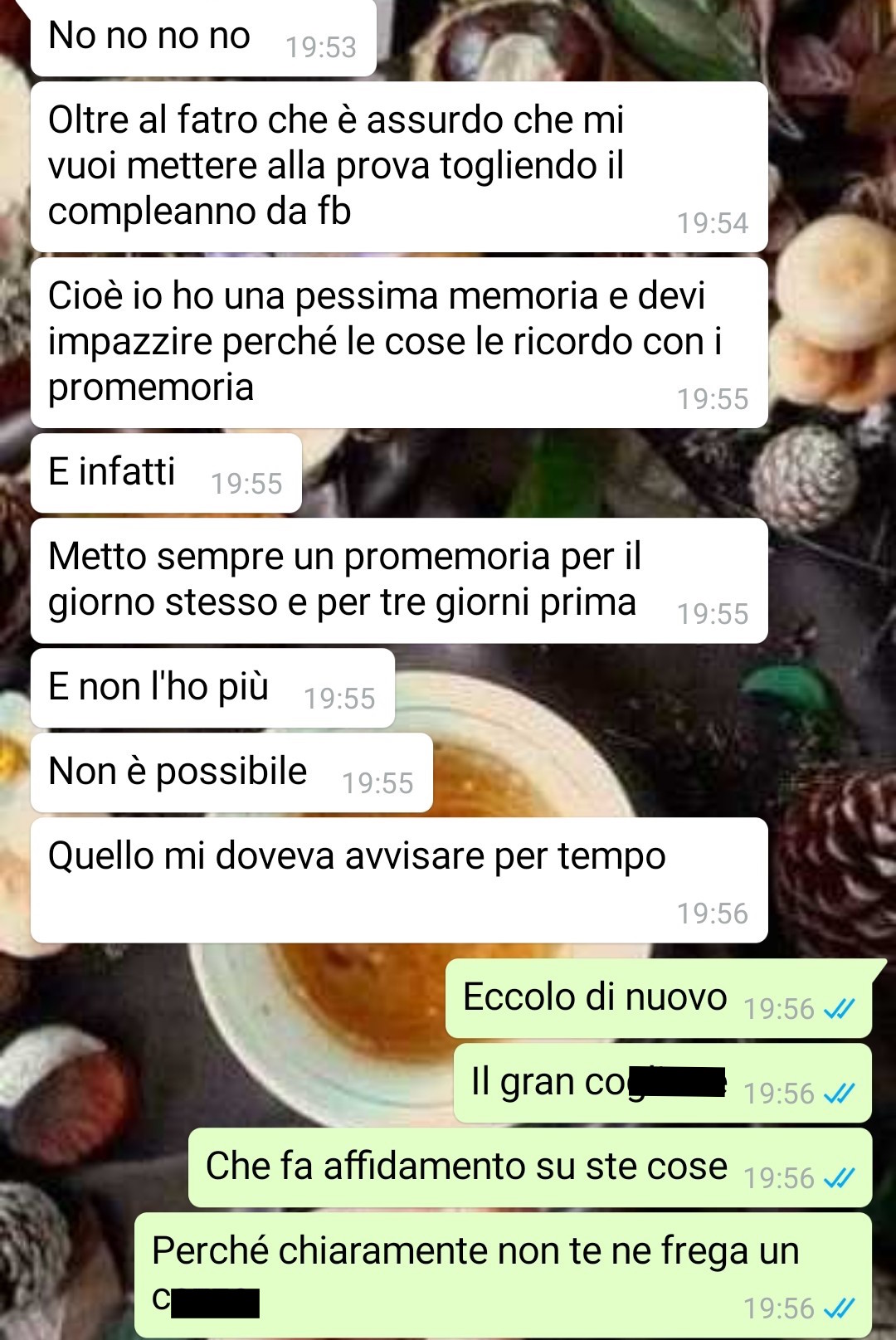Click the read checkmarks on 'Eccolo di nuovo'

[839, 1009]
